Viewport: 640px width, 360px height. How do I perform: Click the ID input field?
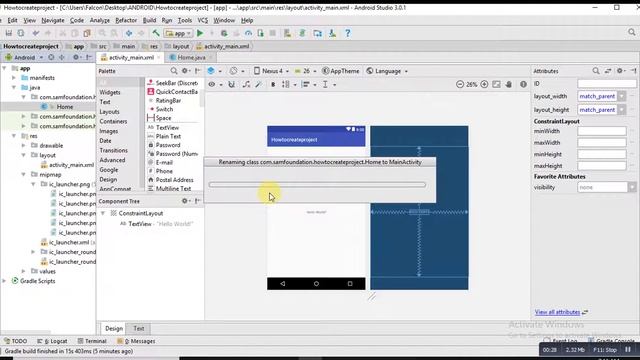607,83
